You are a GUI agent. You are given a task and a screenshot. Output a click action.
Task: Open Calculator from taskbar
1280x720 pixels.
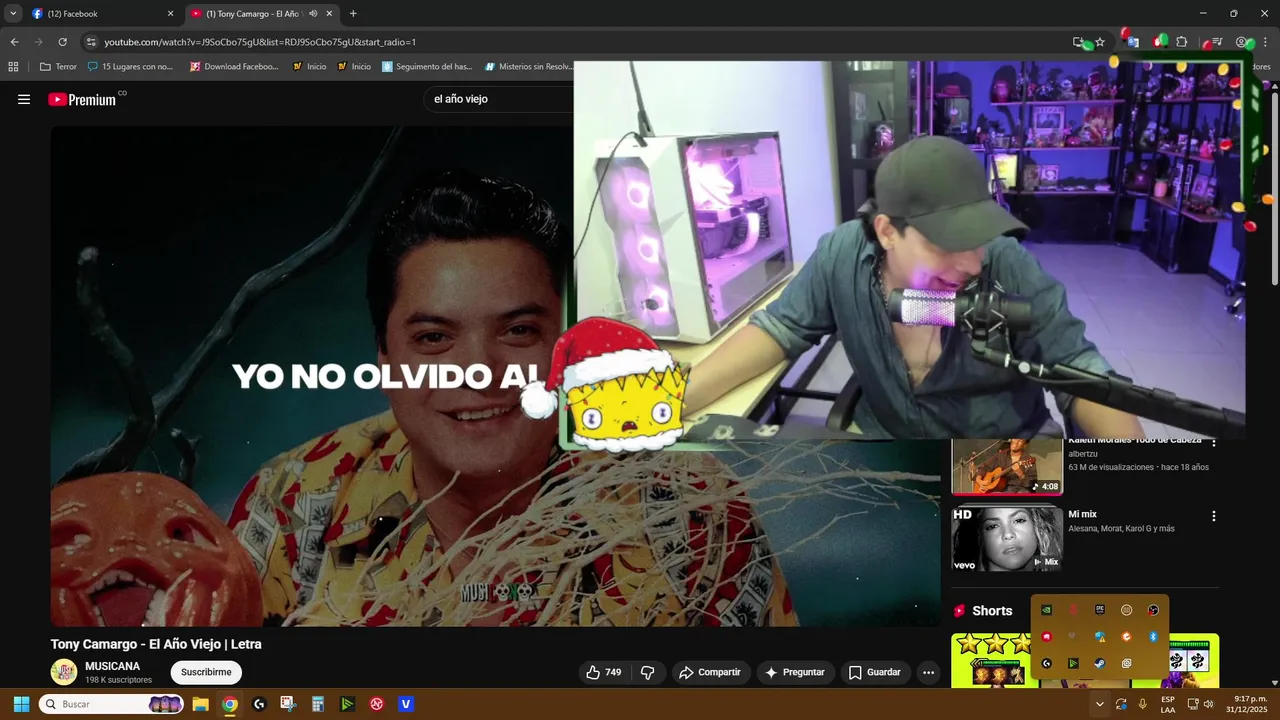pyautogui.click(x=317, y=704)
